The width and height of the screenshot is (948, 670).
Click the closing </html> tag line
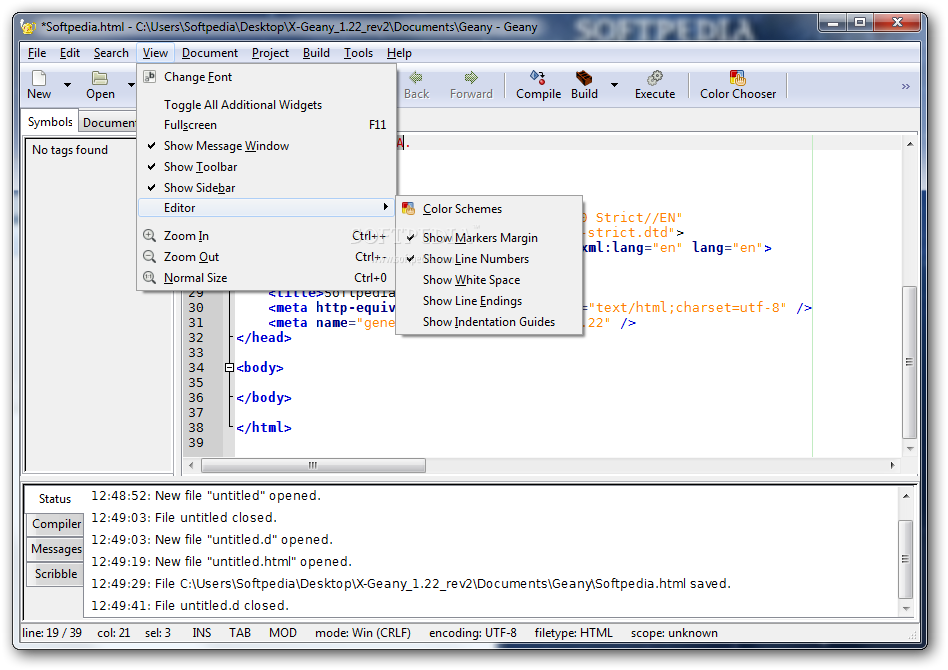click(264, 428)
